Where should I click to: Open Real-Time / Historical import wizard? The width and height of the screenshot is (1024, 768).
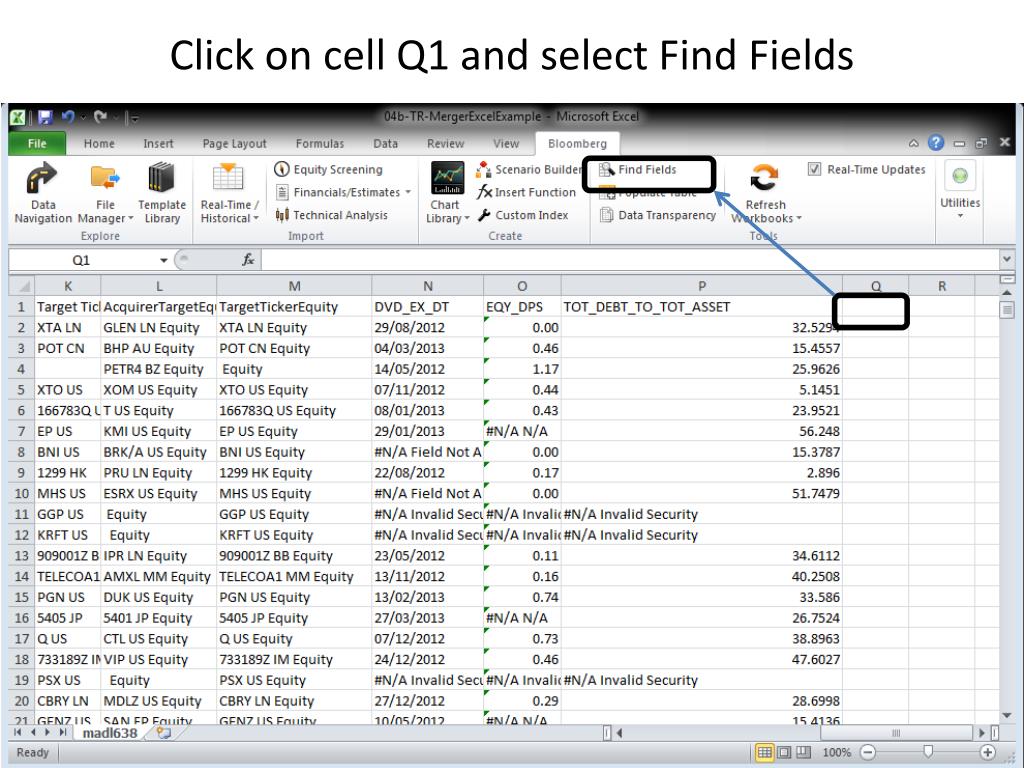(229, 193)
